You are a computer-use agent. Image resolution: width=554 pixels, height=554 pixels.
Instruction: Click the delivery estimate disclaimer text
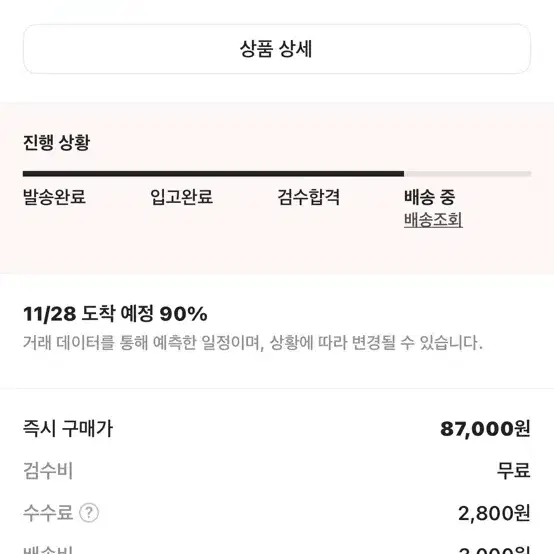point(253,342)
